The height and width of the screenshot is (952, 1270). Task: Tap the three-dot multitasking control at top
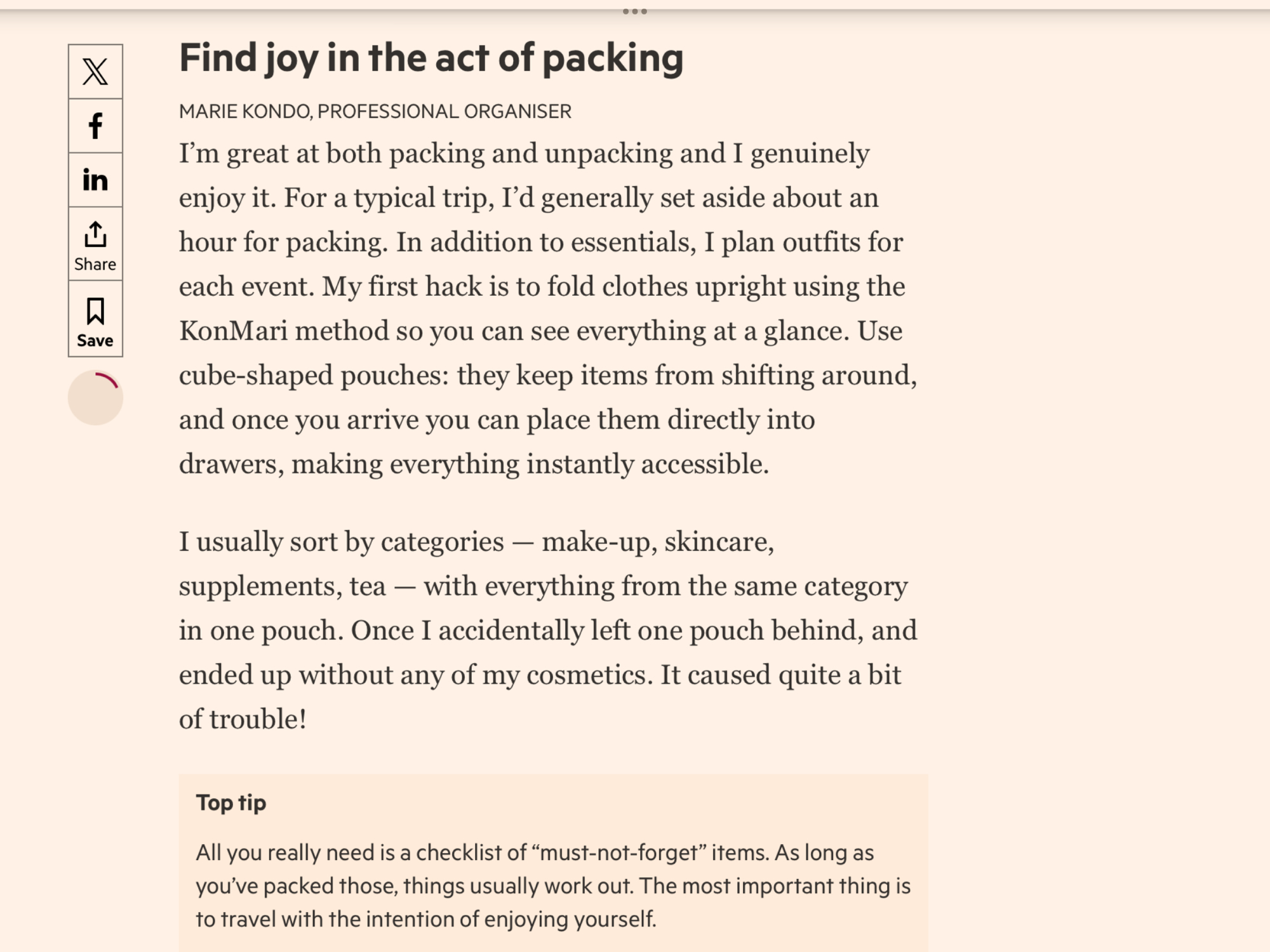point(634,11)
